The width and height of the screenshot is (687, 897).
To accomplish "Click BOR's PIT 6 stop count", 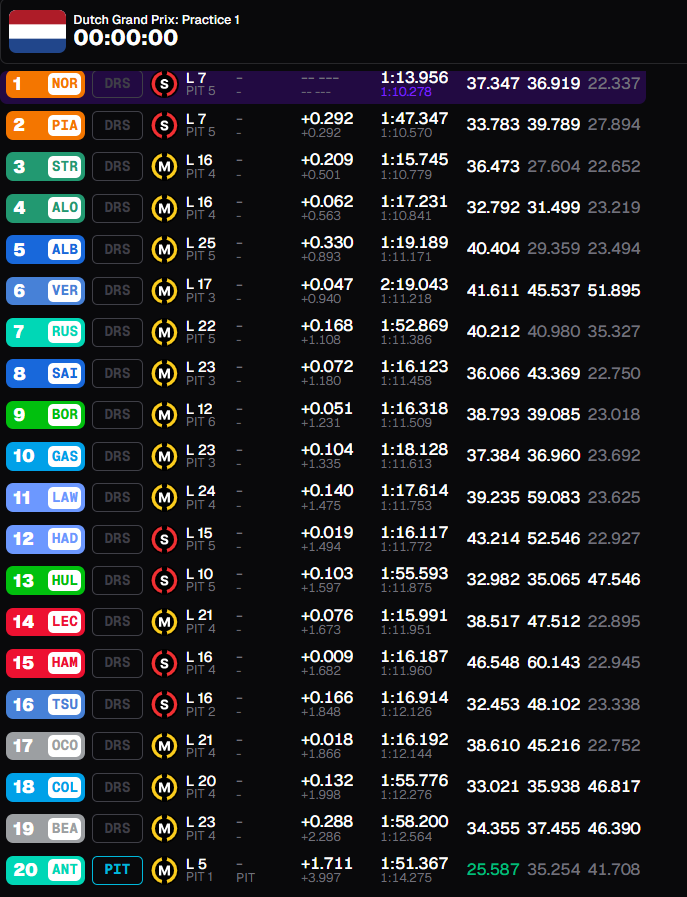I will pyautogui.click(x=201, y=422).
